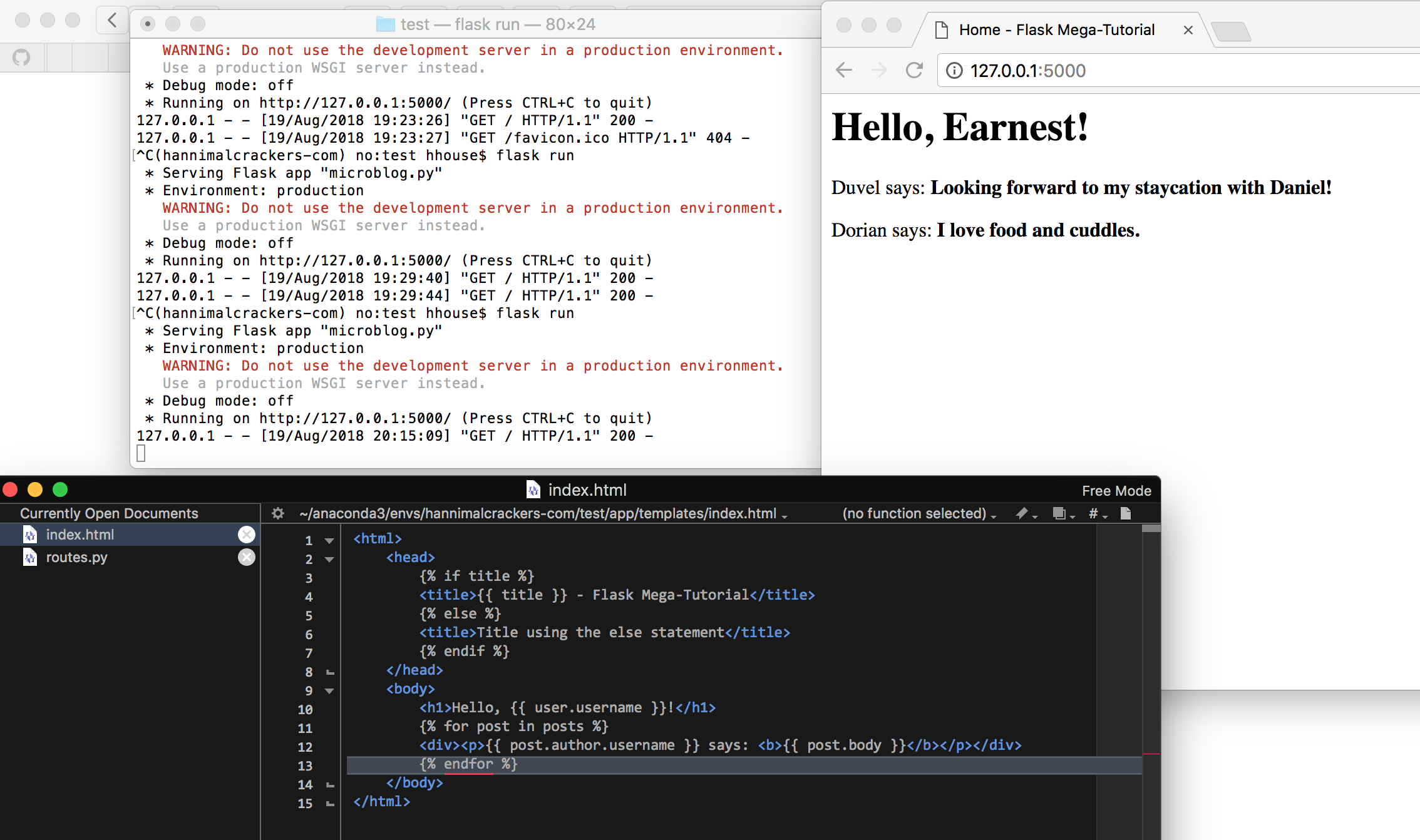Select routes.py in Currently Open Documents
1420x840 pixels.
click(130, 557)
